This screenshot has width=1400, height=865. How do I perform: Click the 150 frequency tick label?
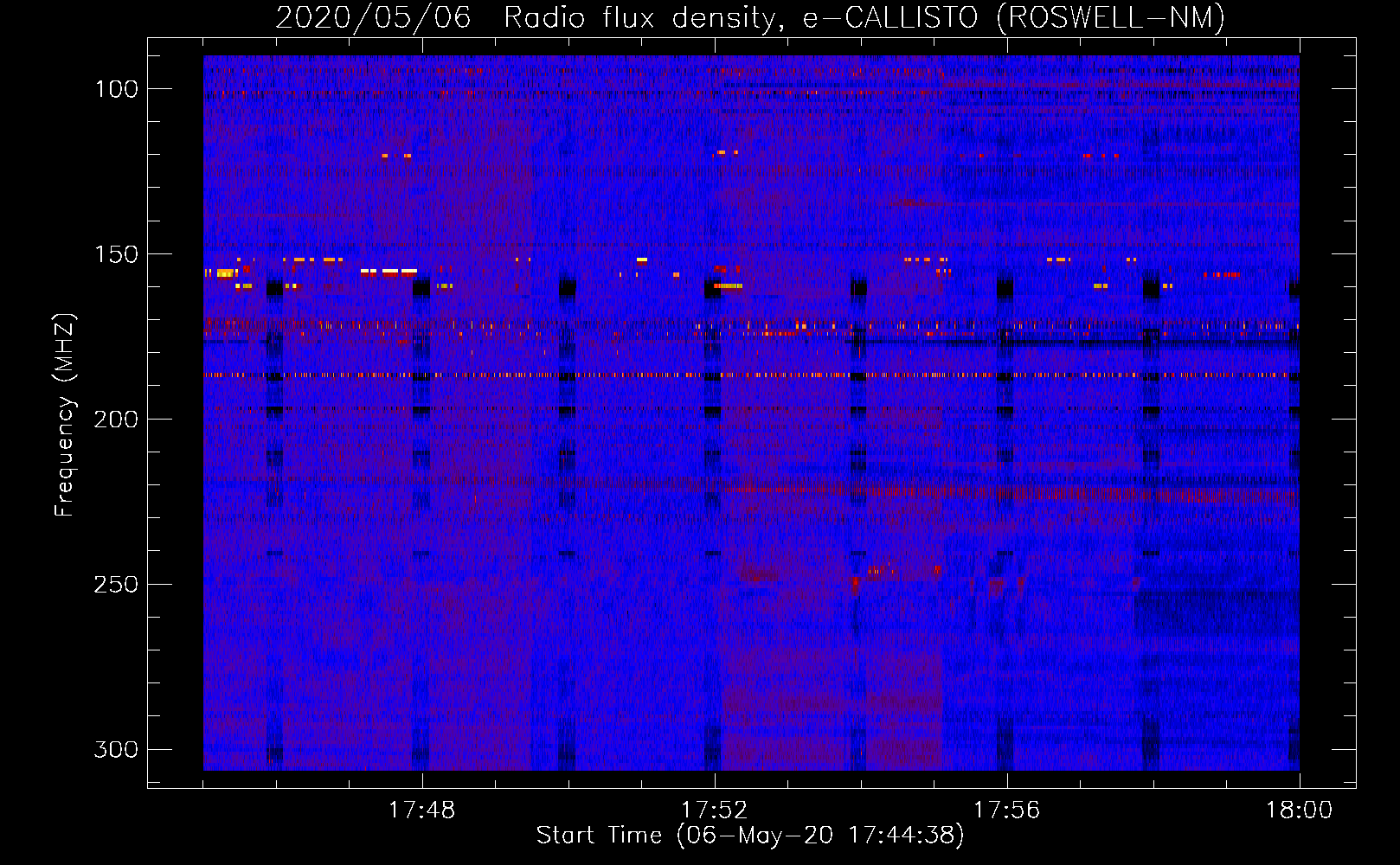click(116, 254)
